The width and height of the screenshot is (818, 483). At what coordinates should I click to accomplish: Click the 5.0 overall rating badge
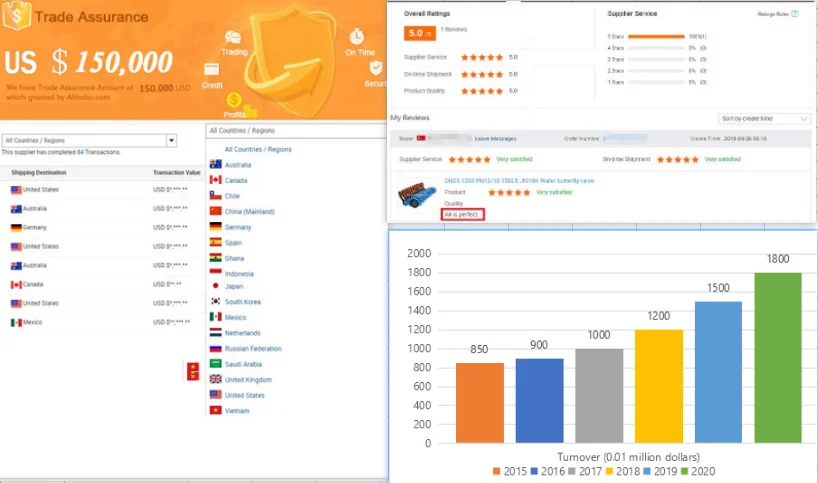pos(419,33)
